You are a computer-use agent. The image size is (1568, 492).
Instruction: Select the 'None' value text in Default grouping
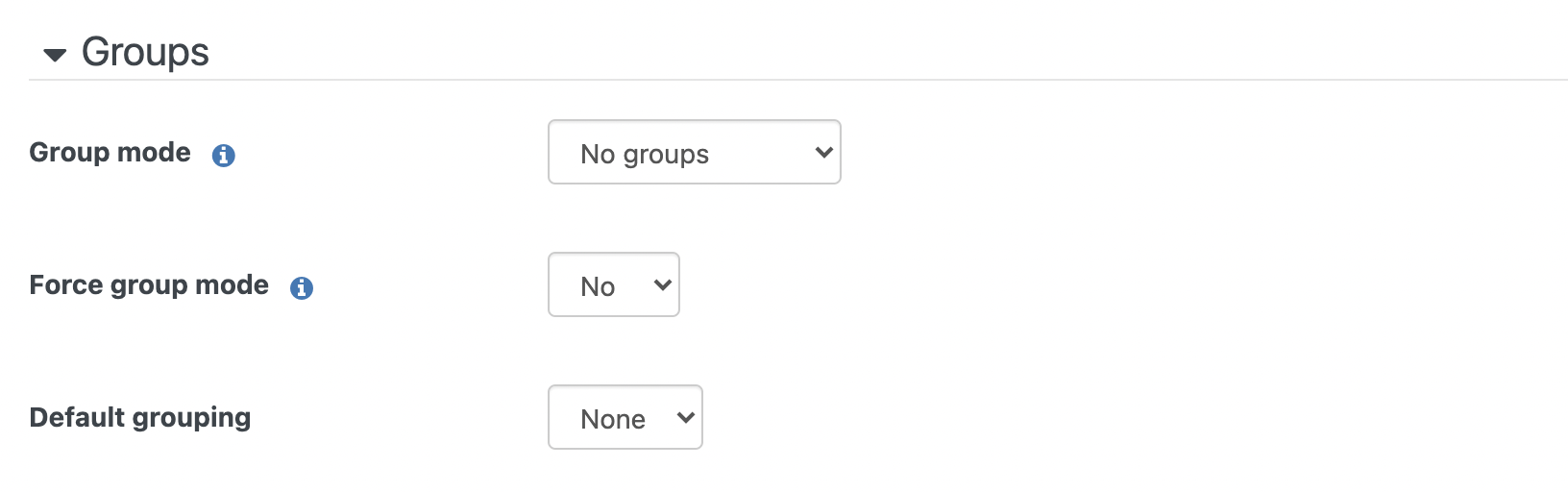tap(613, 419)
